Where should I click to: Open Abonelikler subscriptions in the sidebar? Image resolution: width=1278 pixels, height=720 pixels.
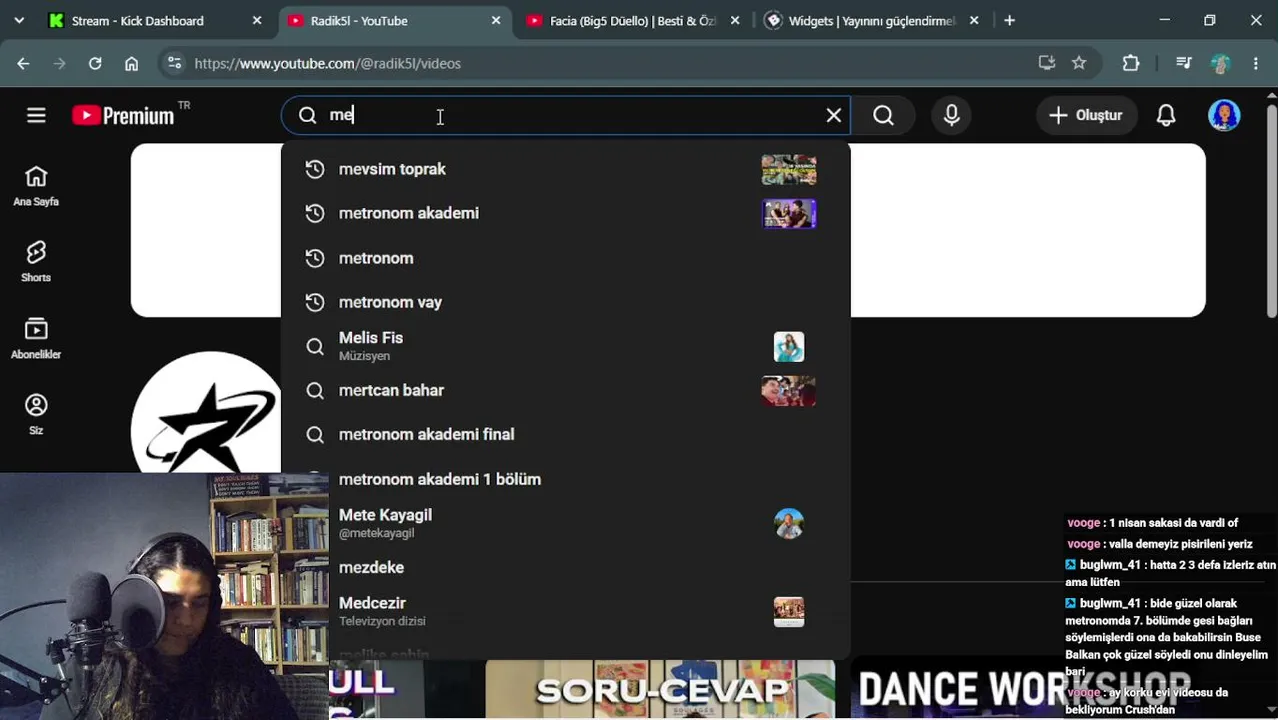click(x=36, y=338)
